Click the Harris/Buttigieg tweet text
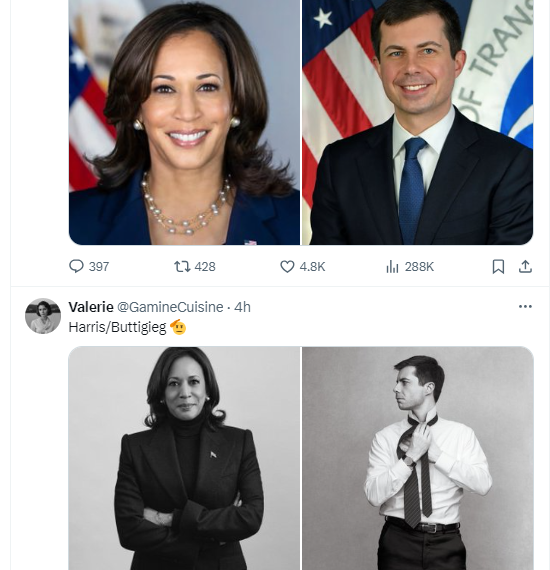The width and height of the screenshot is (550, 570). [x=117, y=327]
